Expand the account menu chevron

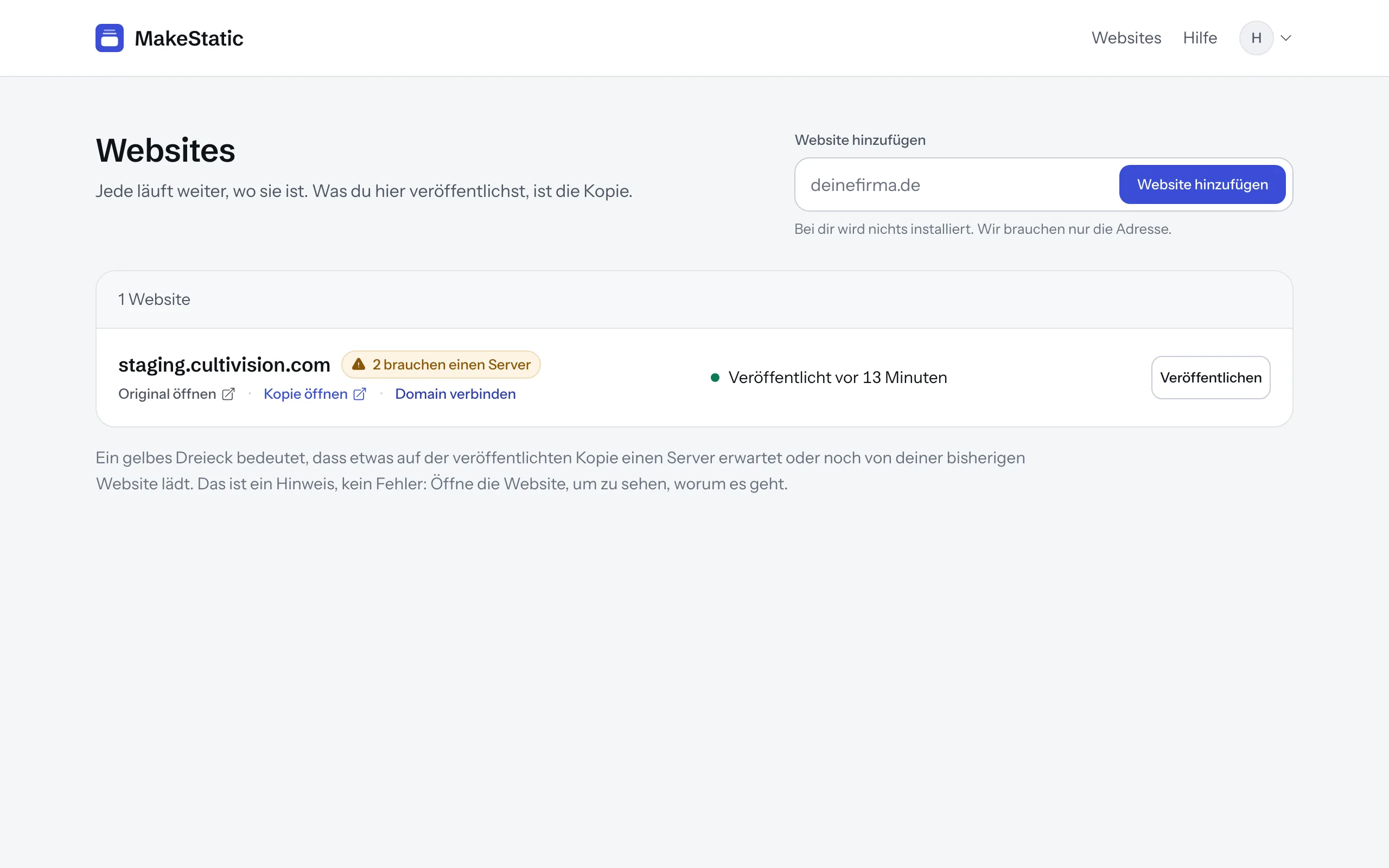pyautogui.click(x=1286, y=38)
